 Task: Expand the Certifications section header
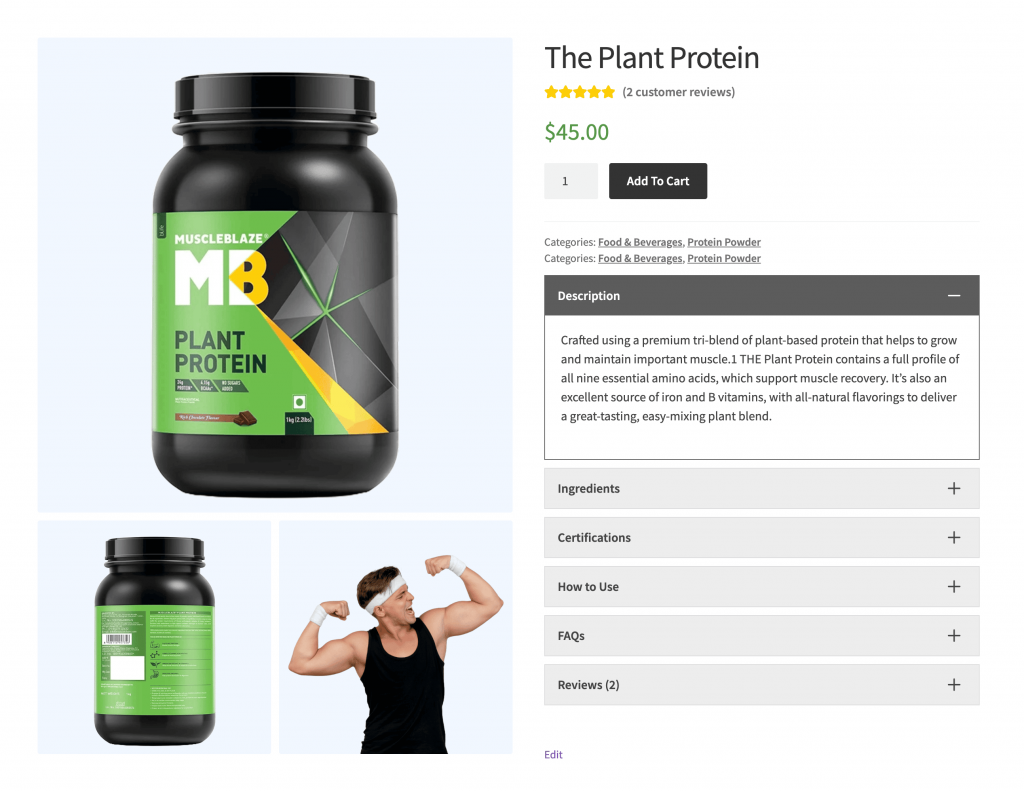(761, 537)
